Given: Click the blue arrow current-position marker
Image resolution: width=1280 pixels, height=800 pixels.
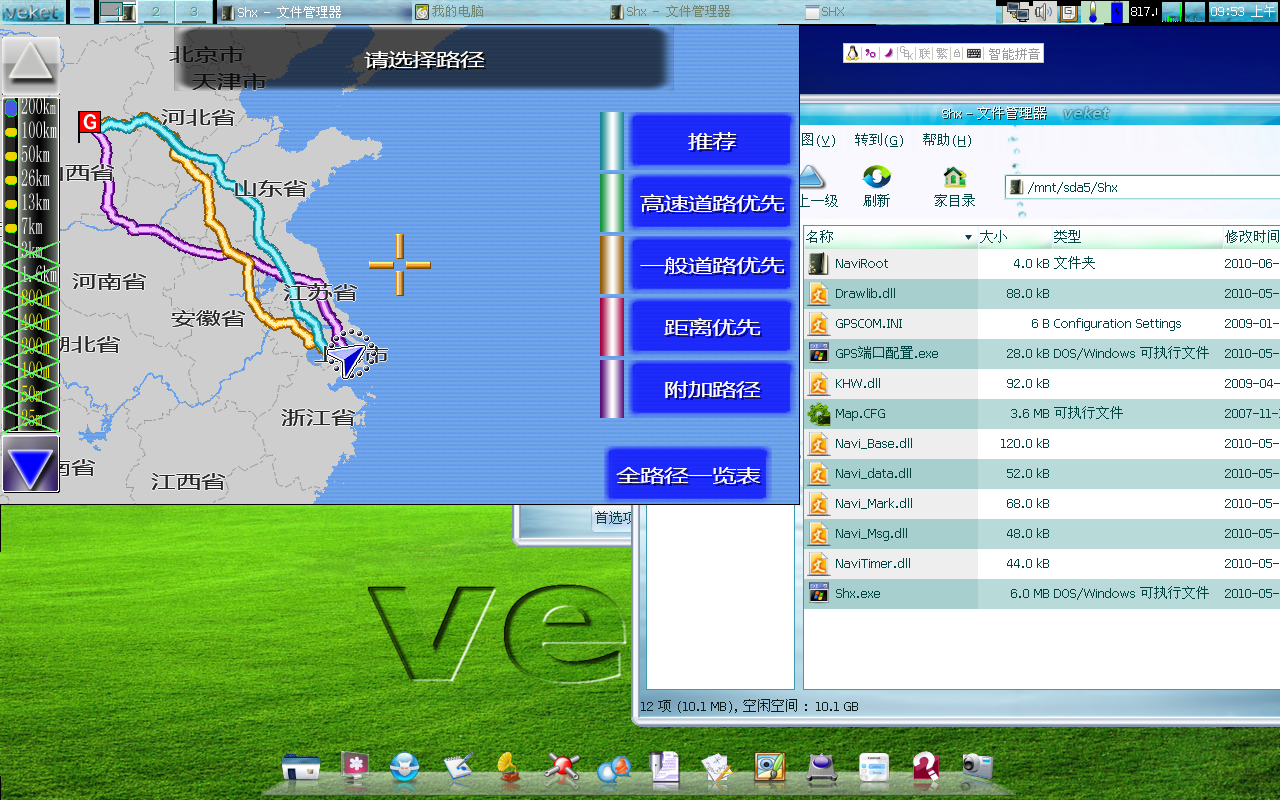Looking at the screenshot, I should tap(346, 359).
